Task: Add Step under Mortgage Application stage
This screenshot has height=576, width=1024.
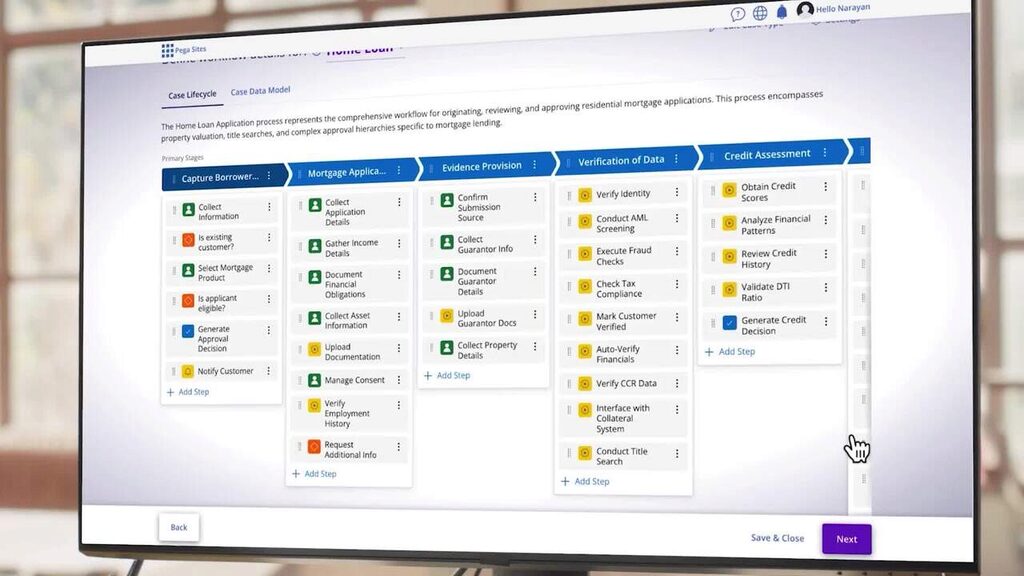Action: 314,473
